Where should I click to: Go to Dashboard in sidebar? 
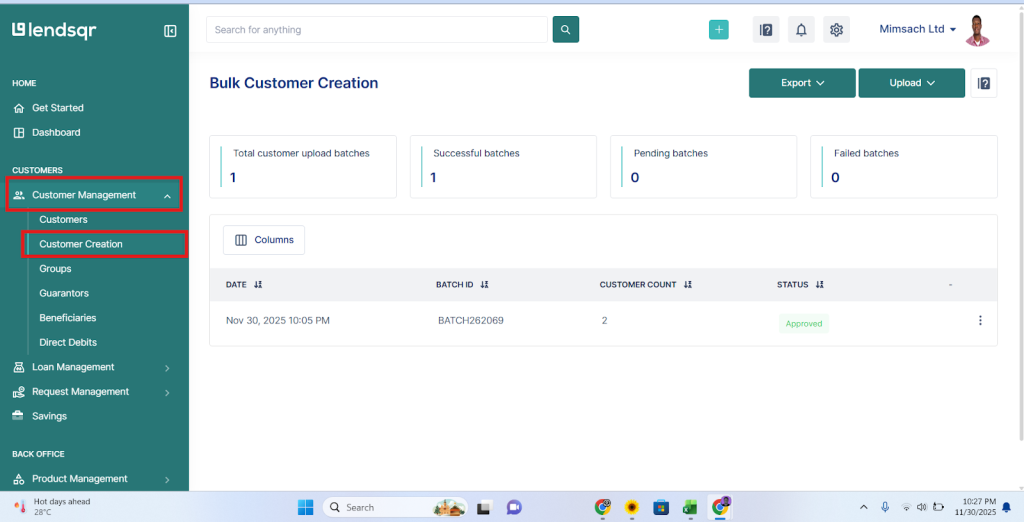[x=56, y=132]
